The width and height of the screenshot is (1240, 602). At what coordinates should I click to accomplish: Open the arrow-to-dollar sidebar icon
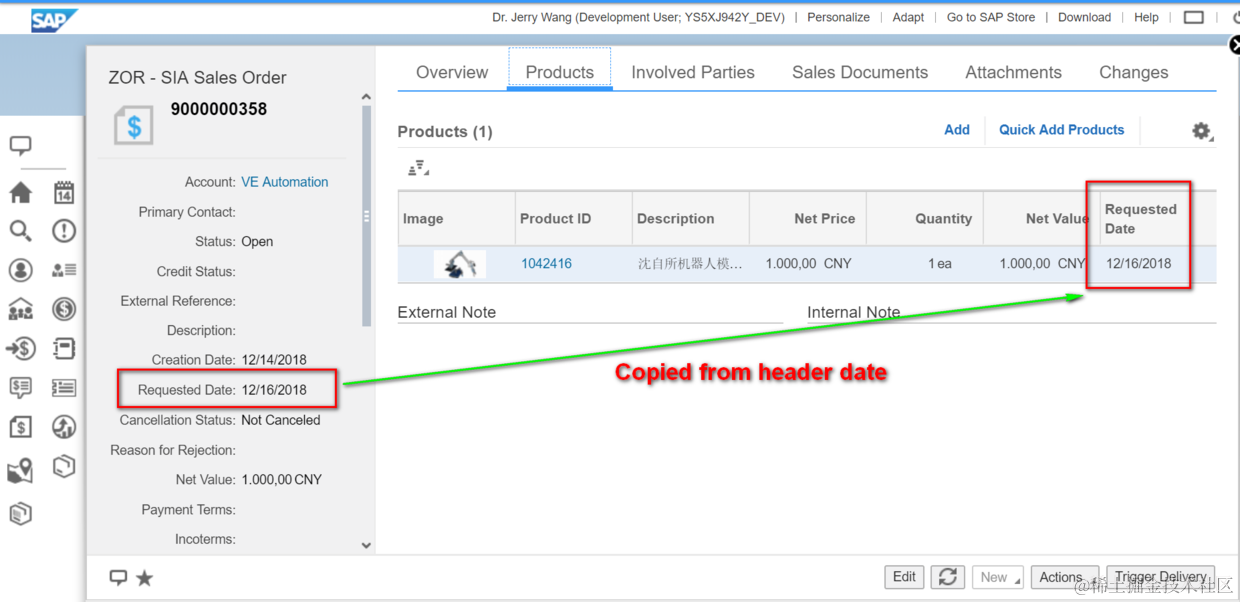point(20,349)
